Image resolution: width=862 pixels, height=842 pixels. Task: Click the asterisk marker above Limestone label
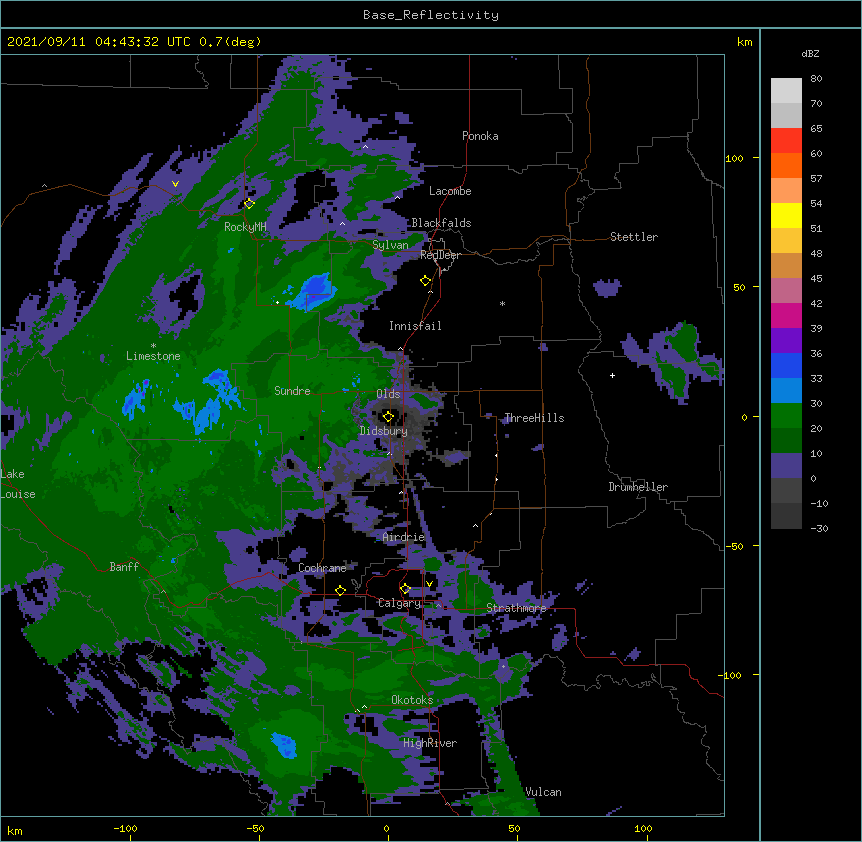coord(153,346)
